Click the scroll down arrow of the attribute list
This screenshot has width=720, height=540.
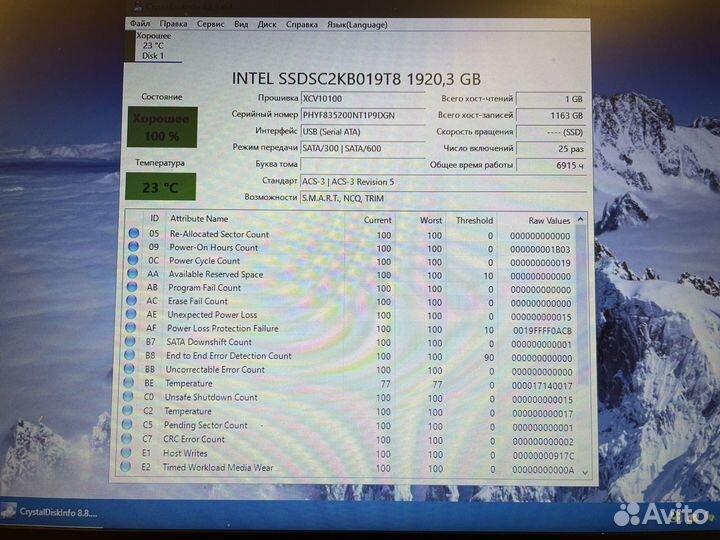585,472
